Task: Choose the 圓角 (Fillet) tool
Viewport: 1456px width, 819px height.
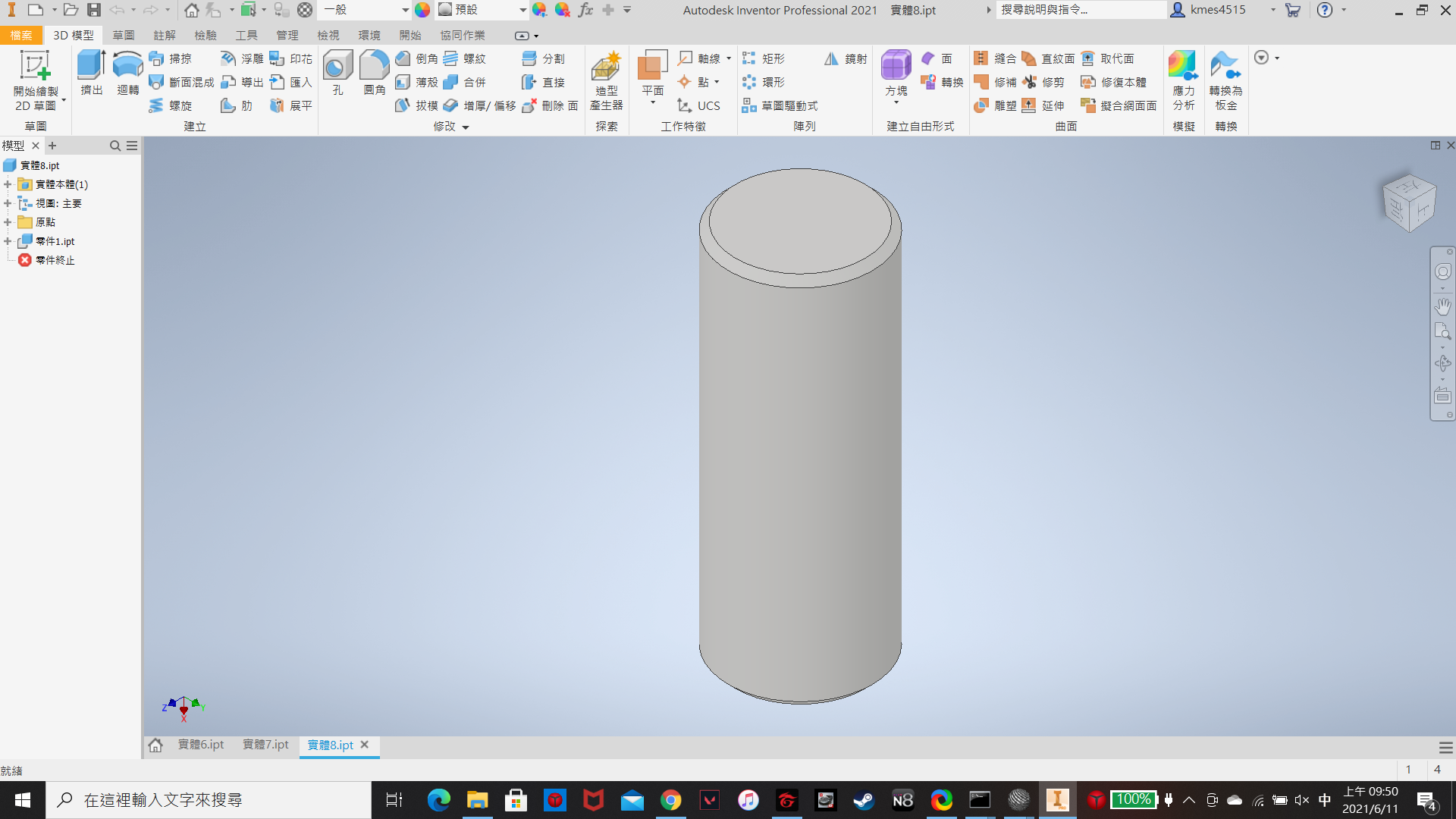Action: point(374,73)
